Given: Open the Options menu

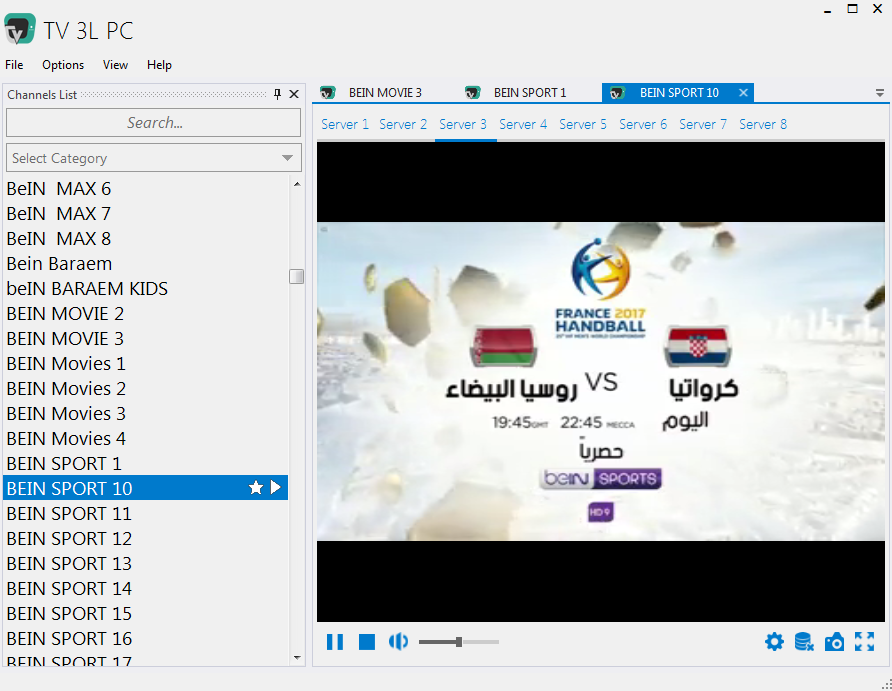Looking at the screenshot, I should pos(63,65).
